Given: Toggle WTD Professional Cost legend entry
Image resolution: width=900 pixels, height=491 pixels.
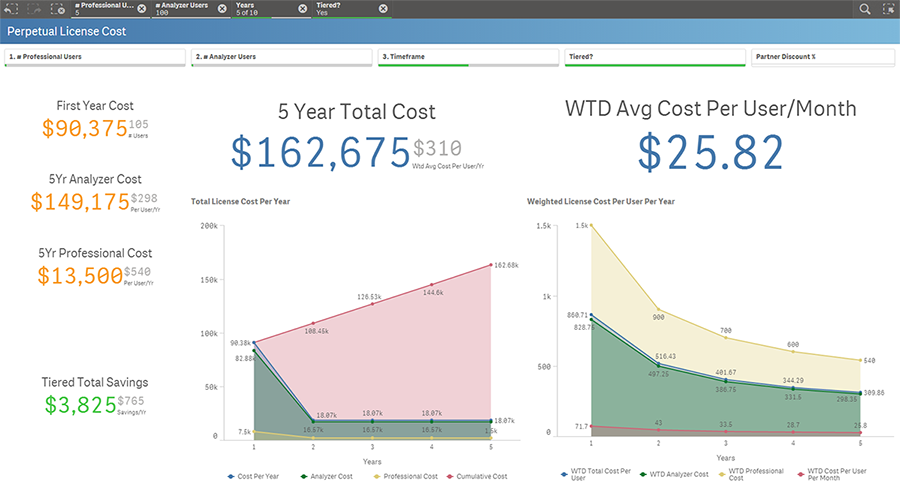Looking at the screenshot, I should tap(751, 474).
